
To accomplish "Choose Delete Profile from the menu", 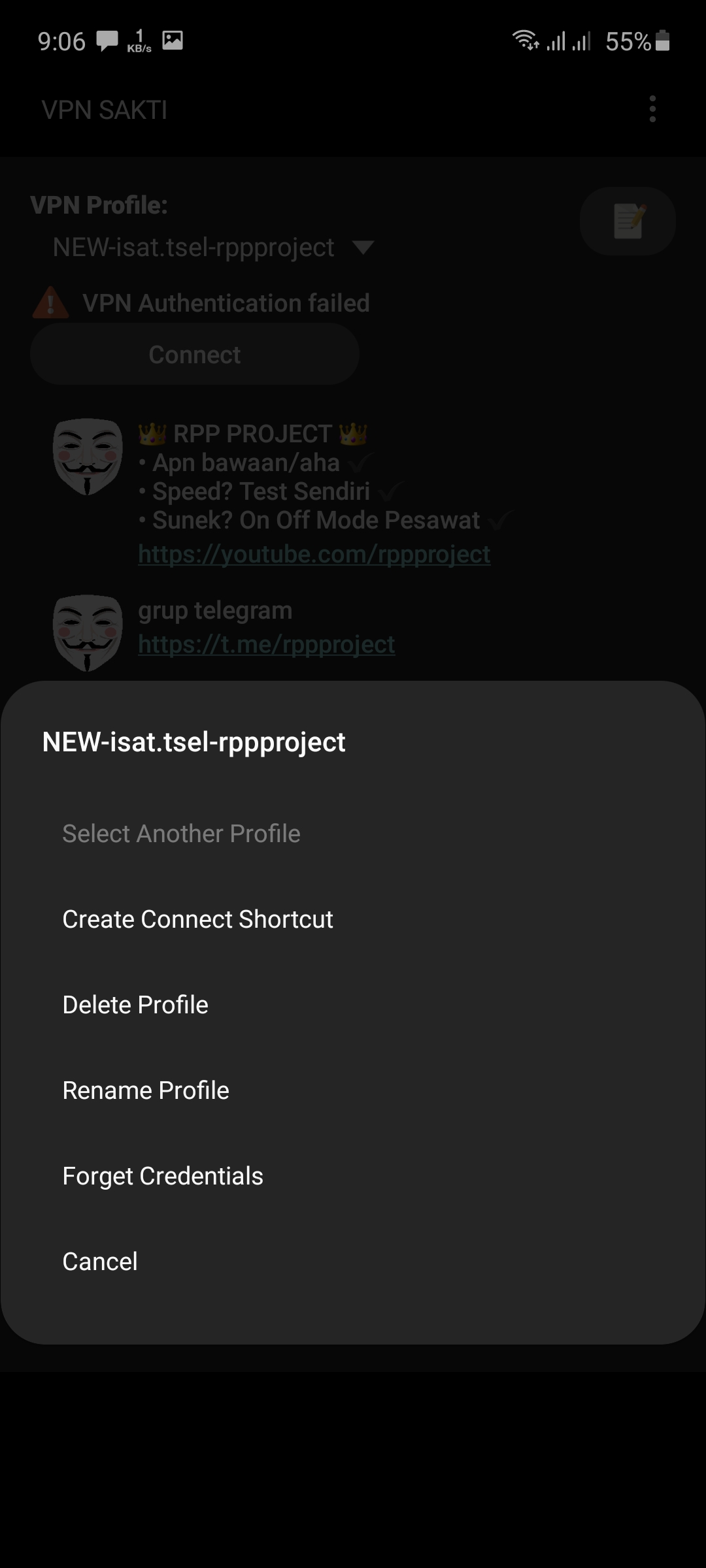I will (135, 1005).
